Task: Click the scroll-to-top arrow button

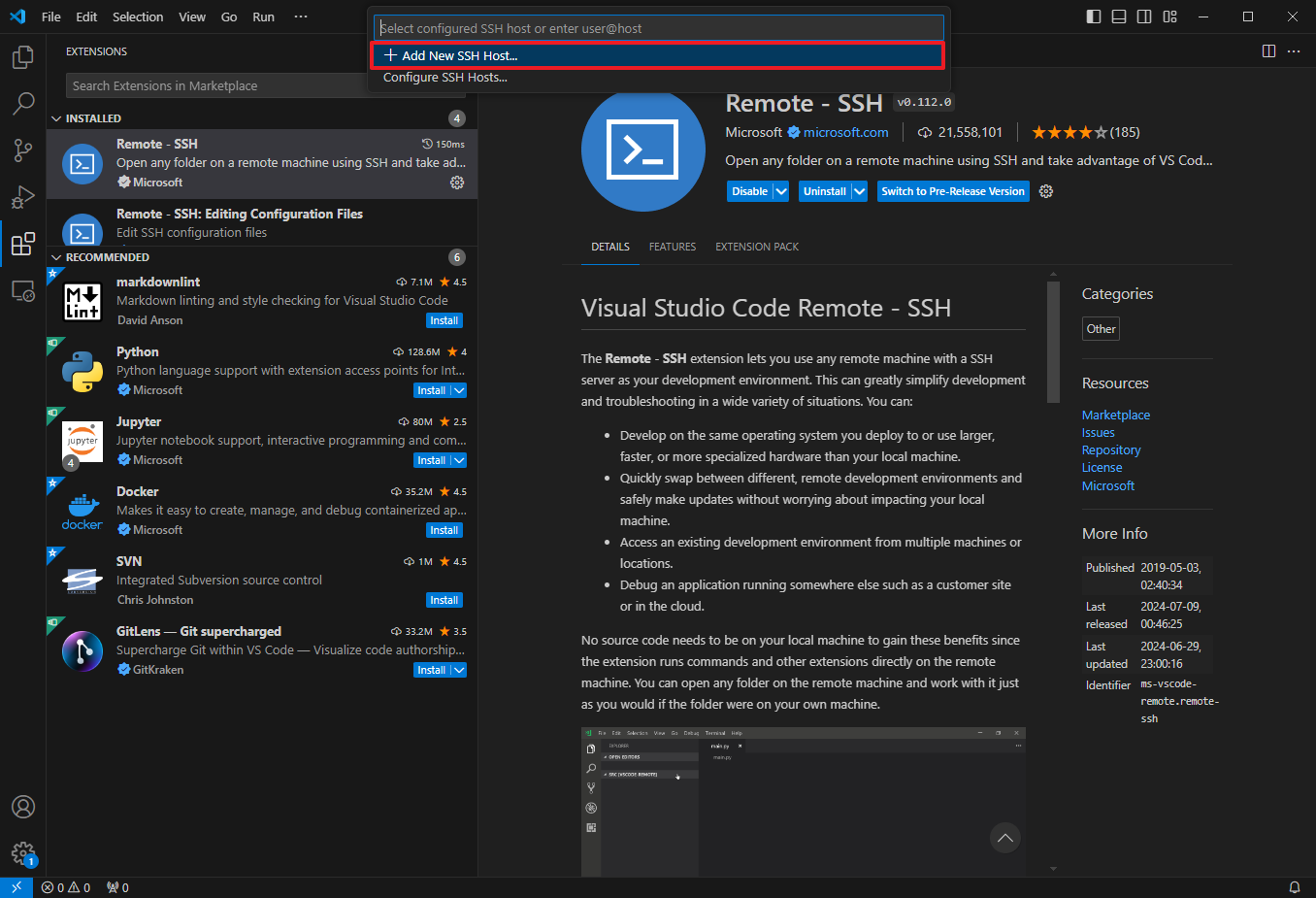Action: (1005, 838)
